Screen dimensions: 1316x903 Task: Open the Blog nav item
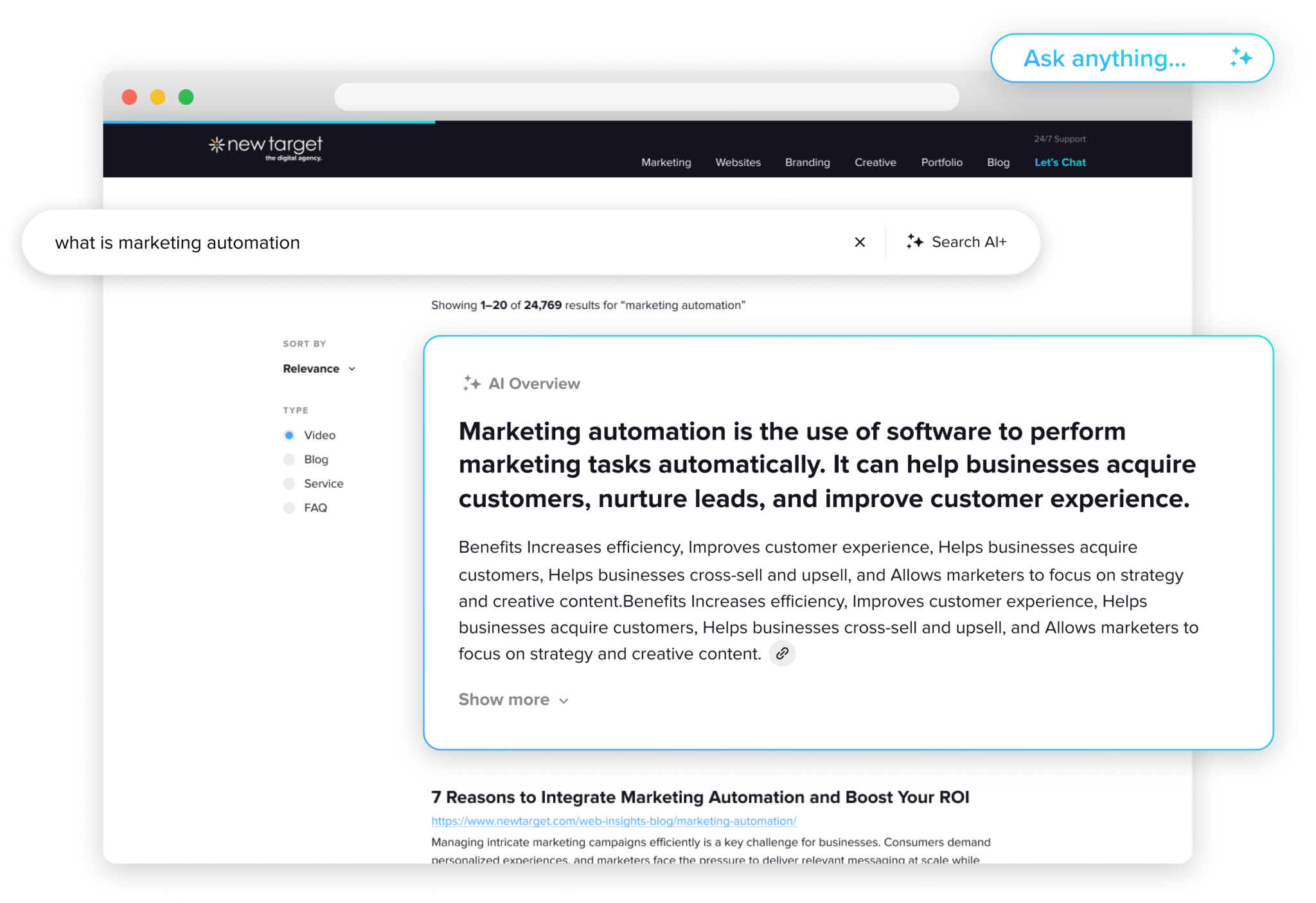tap(998, 163)
